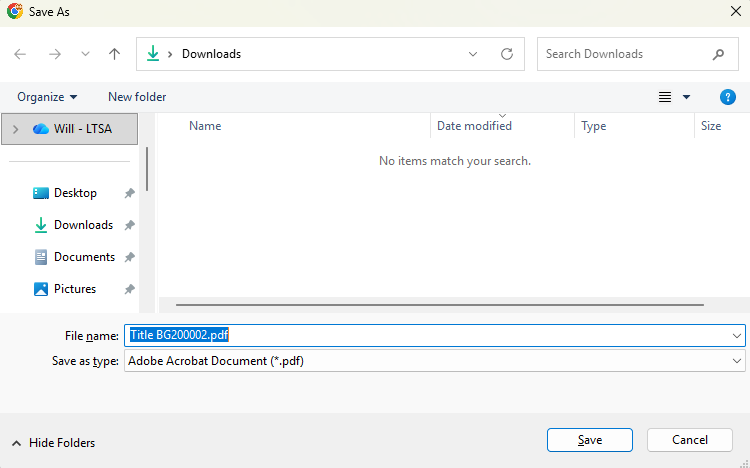Create a New folder

137,97
